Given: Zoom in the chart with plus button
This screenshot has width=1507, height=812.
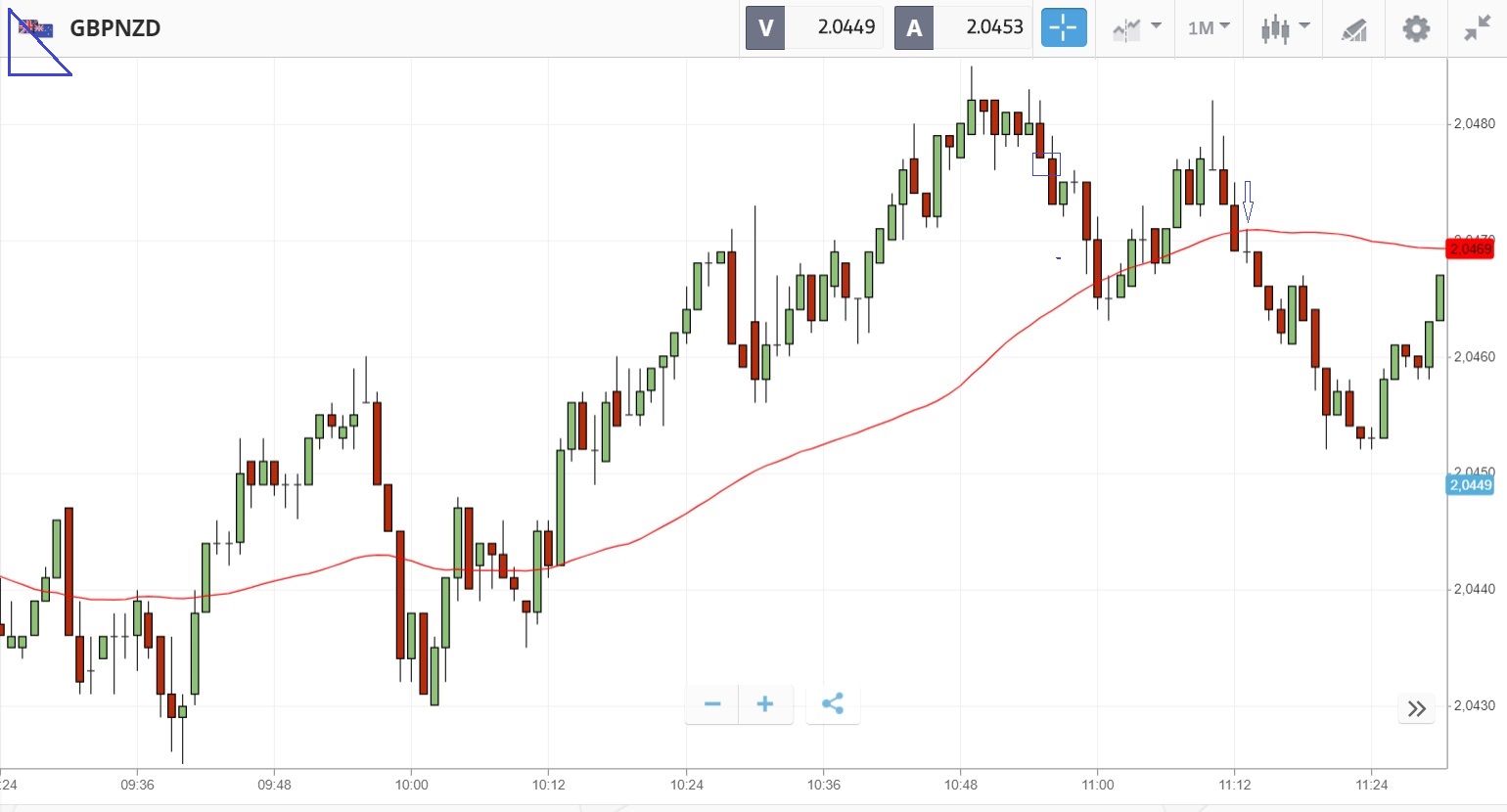Looking at the screenshot, I should click(x=765, y=704).
